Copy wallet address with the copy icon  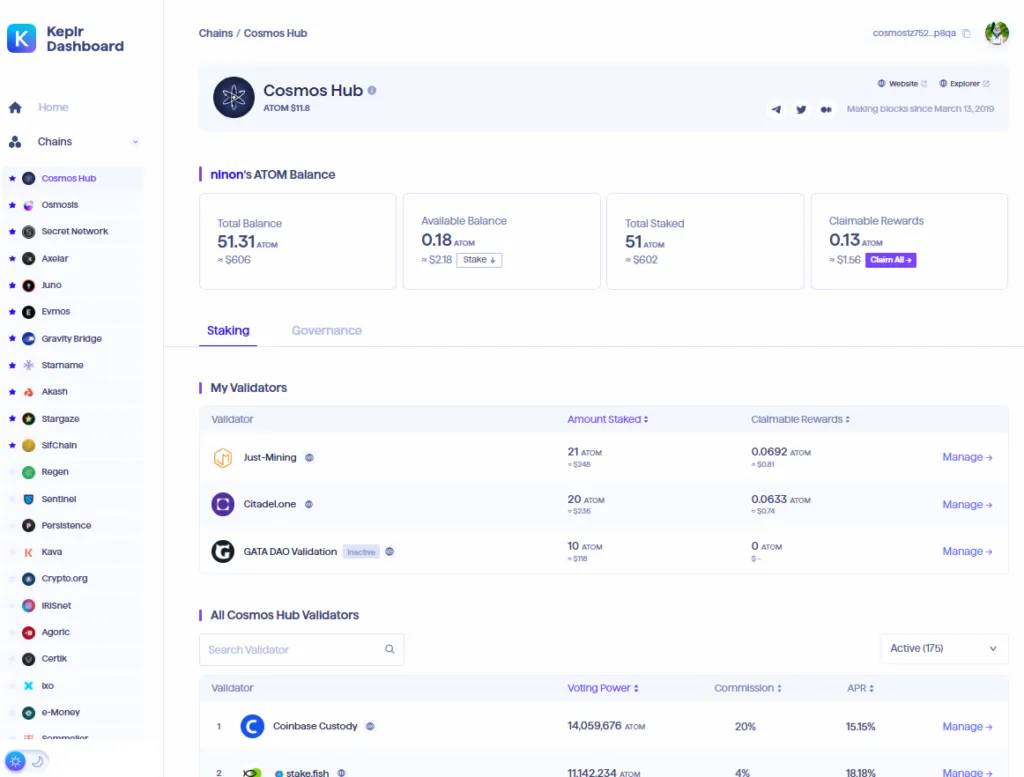click(966, 33)
